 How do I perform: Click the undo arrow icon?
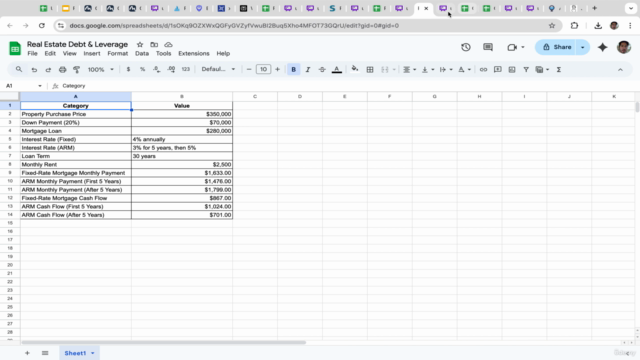[34, 70]
